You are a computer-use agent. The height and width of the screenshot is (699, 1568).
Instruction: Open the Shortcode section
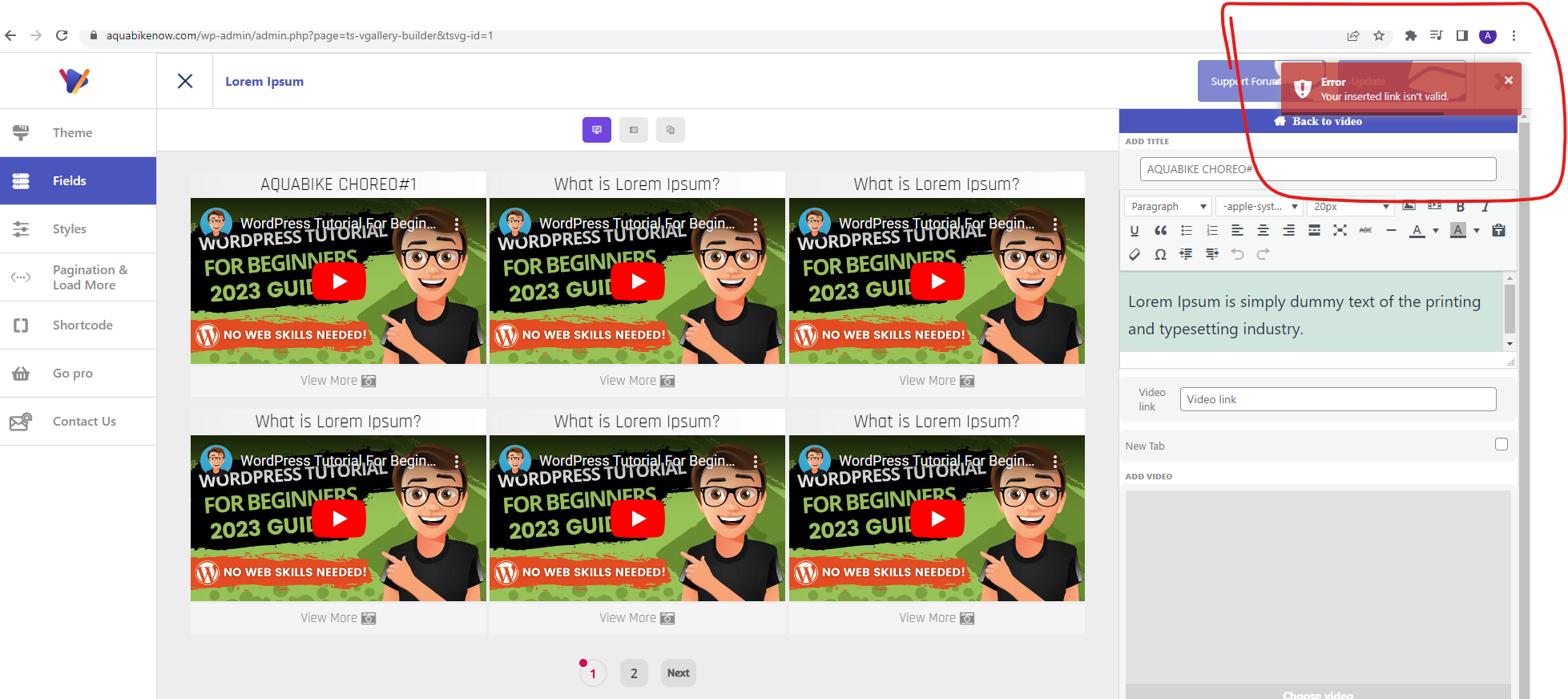78,325
